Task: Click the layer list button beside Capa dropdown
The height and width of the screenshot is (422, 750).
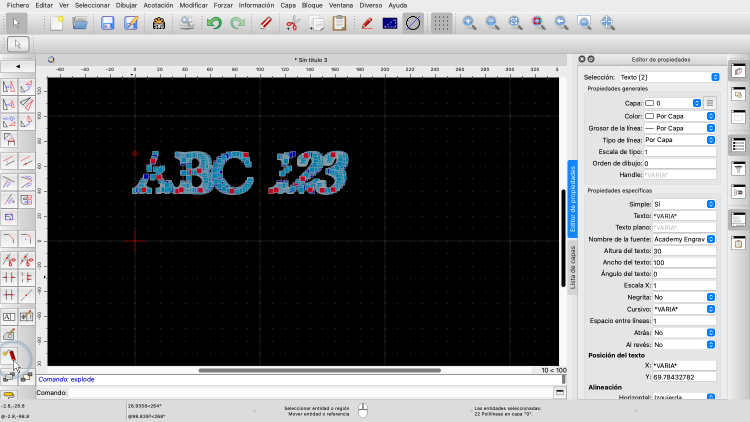Action: coord(710,103)
